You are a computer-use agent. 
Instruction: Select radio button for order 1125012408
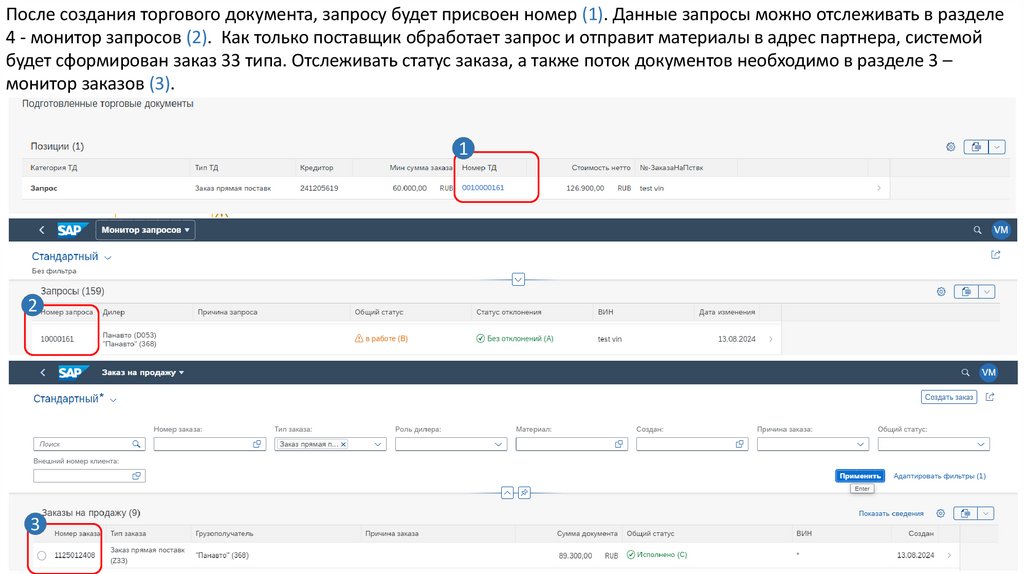click(x=42, y=556)
